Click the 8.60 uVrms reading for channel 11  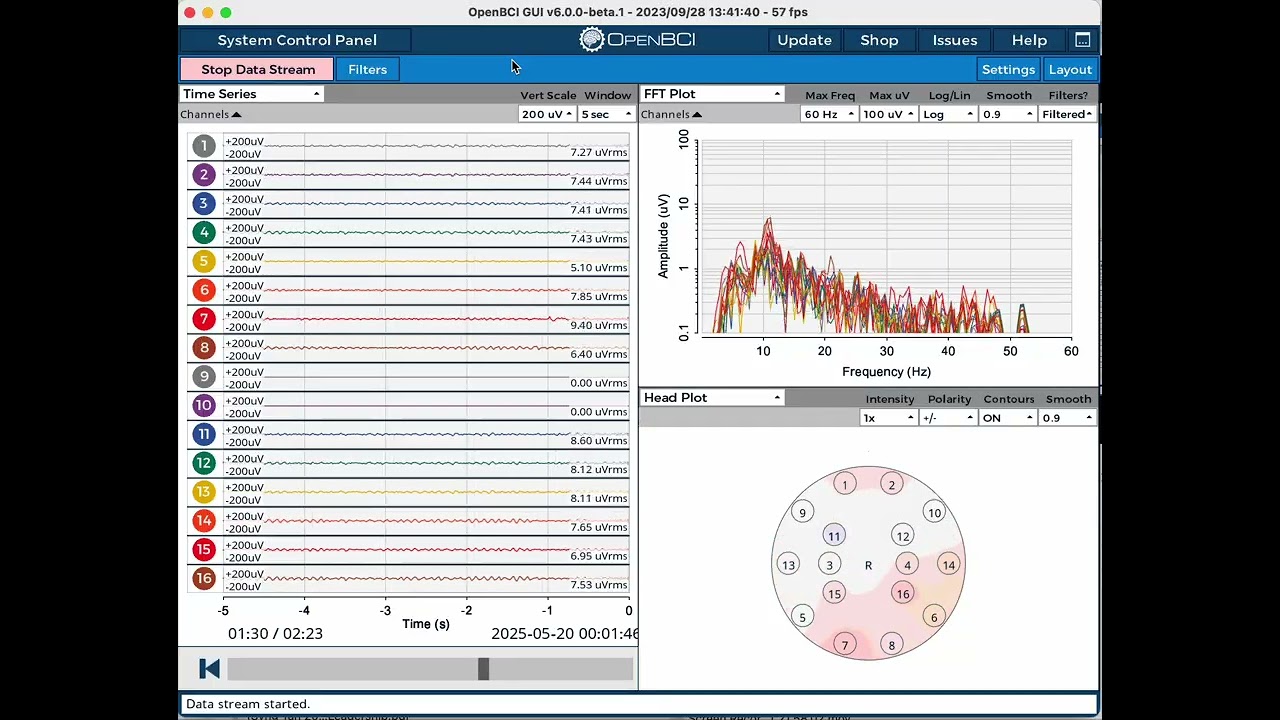point(599,441)
